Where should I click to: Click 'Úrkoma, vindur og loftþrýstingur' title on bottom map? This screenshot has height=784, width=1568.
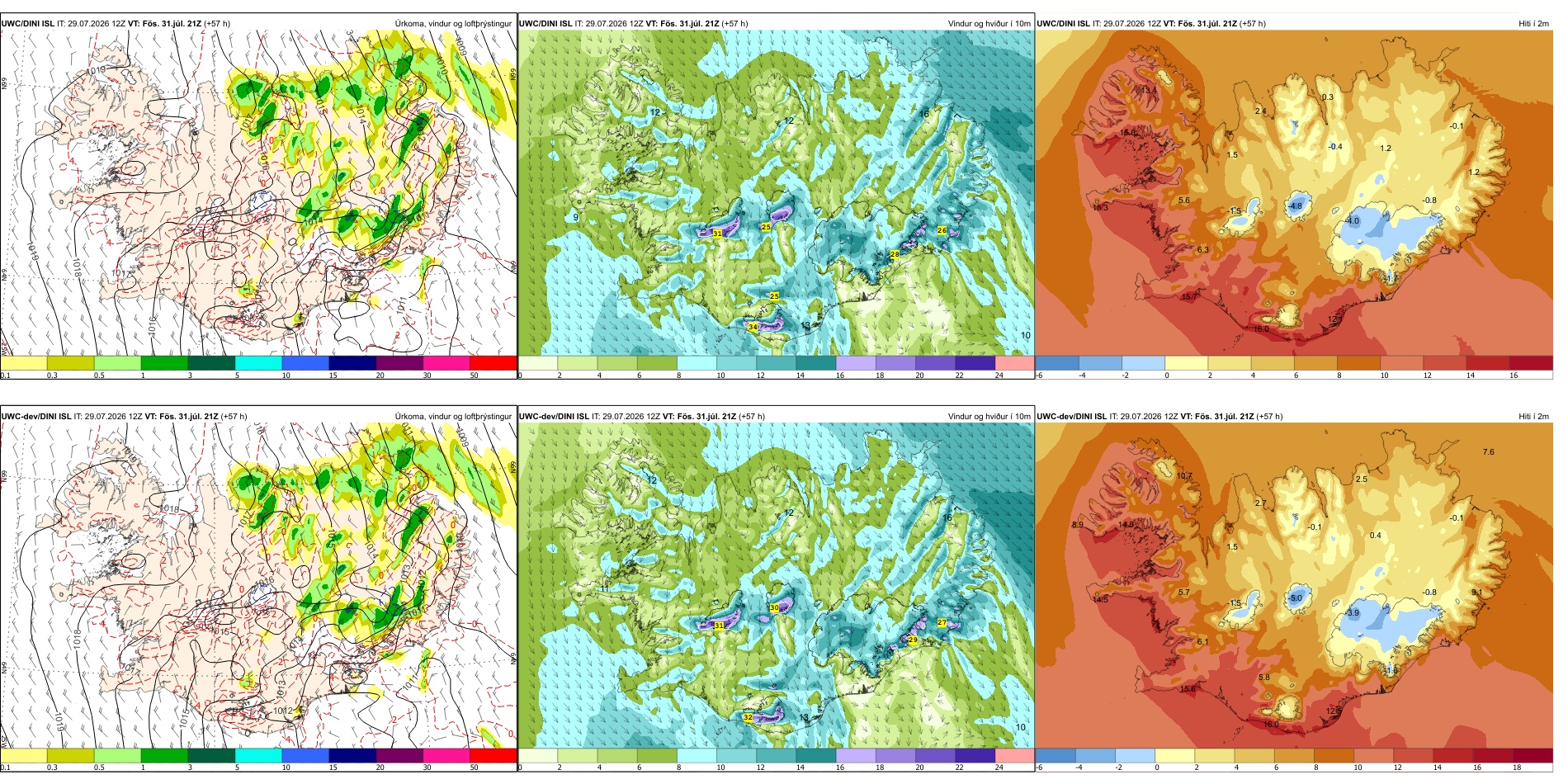[453, 417]
